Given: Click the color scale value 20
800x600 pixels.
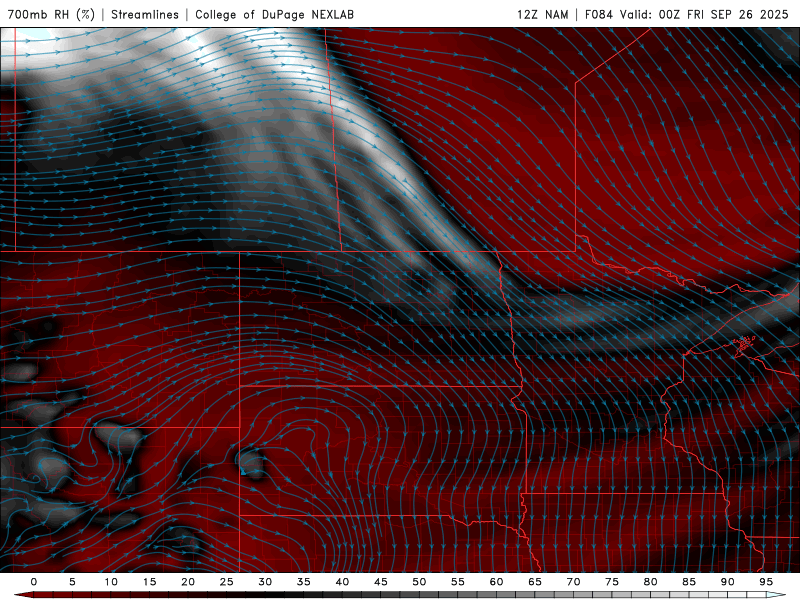Looking at the screenshot, I should pyautogui.click(x=188, y=582).
